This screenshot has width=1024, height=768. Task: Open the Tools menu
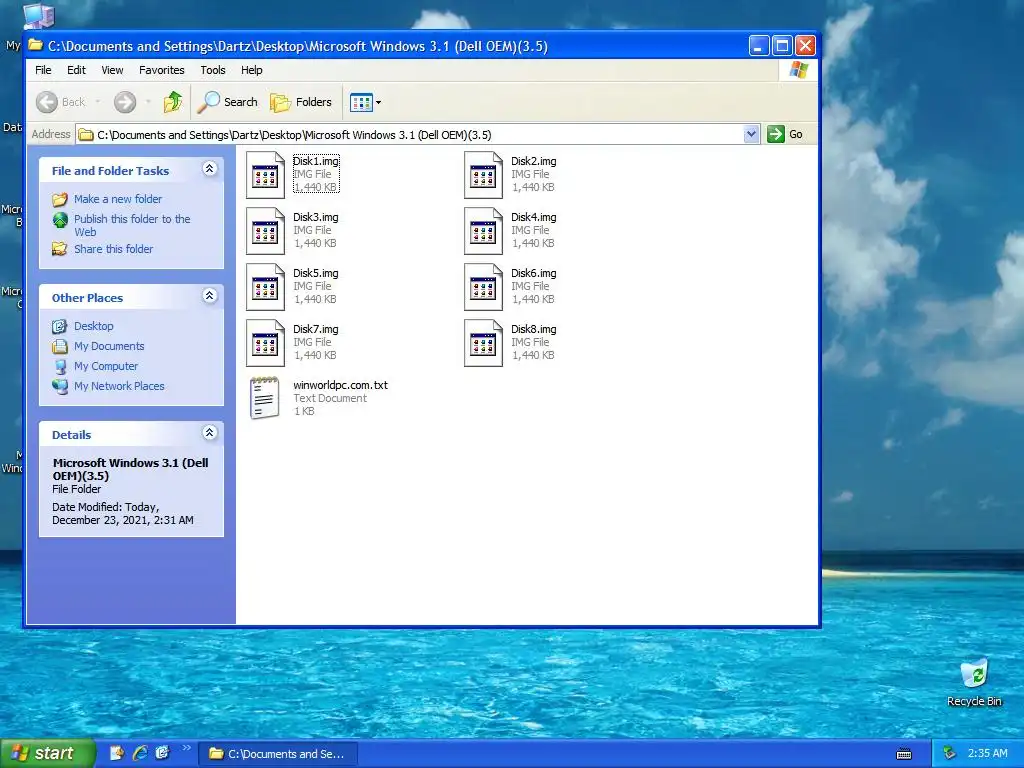coord(213,70)
